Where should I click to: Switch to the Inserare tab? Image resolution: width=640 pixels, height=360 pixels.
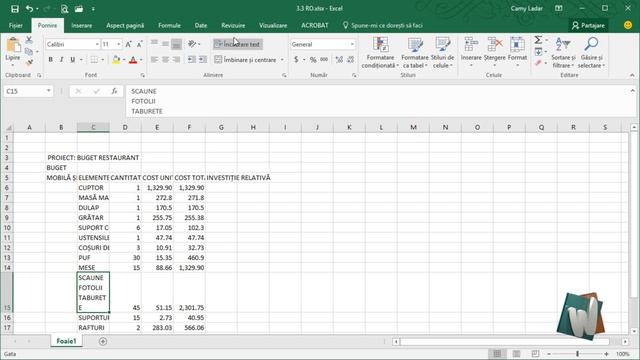tap(82, 25)
